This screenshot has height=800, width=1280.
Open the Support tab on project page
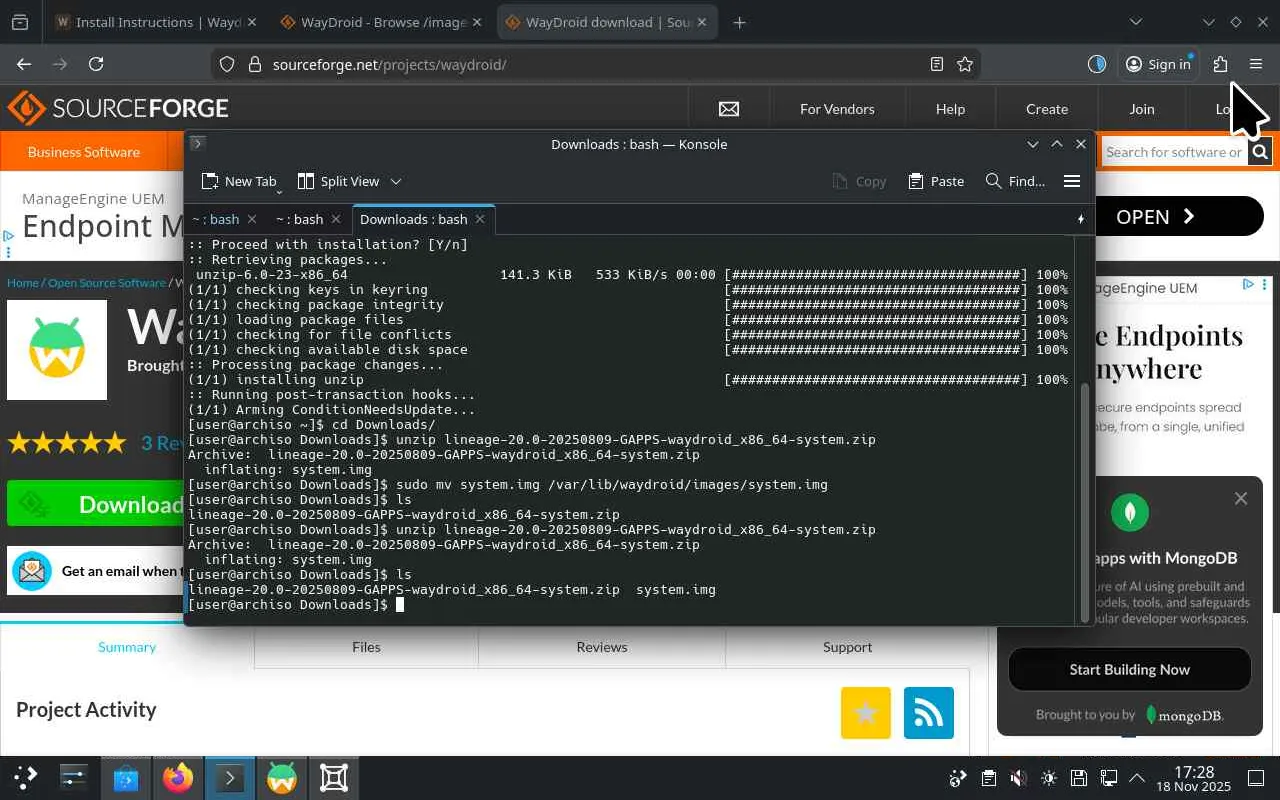click(847, 647)
